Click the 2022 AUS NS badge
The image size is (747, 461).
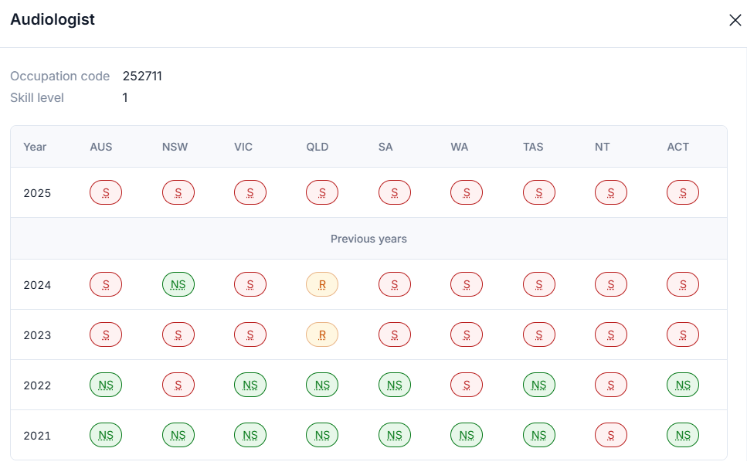point(106,385)
